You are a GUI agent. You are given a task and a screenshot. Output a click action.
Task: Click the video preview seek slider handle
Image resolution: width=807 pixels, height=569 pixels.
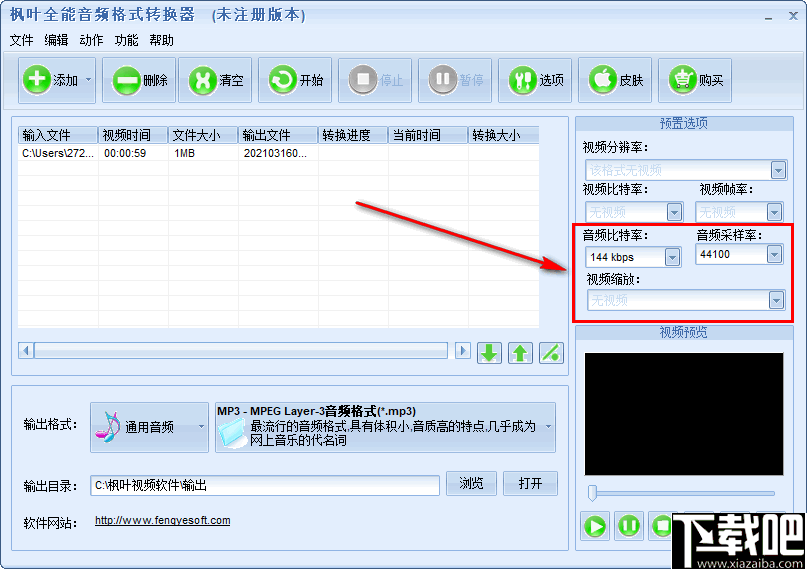pos(592,493)
